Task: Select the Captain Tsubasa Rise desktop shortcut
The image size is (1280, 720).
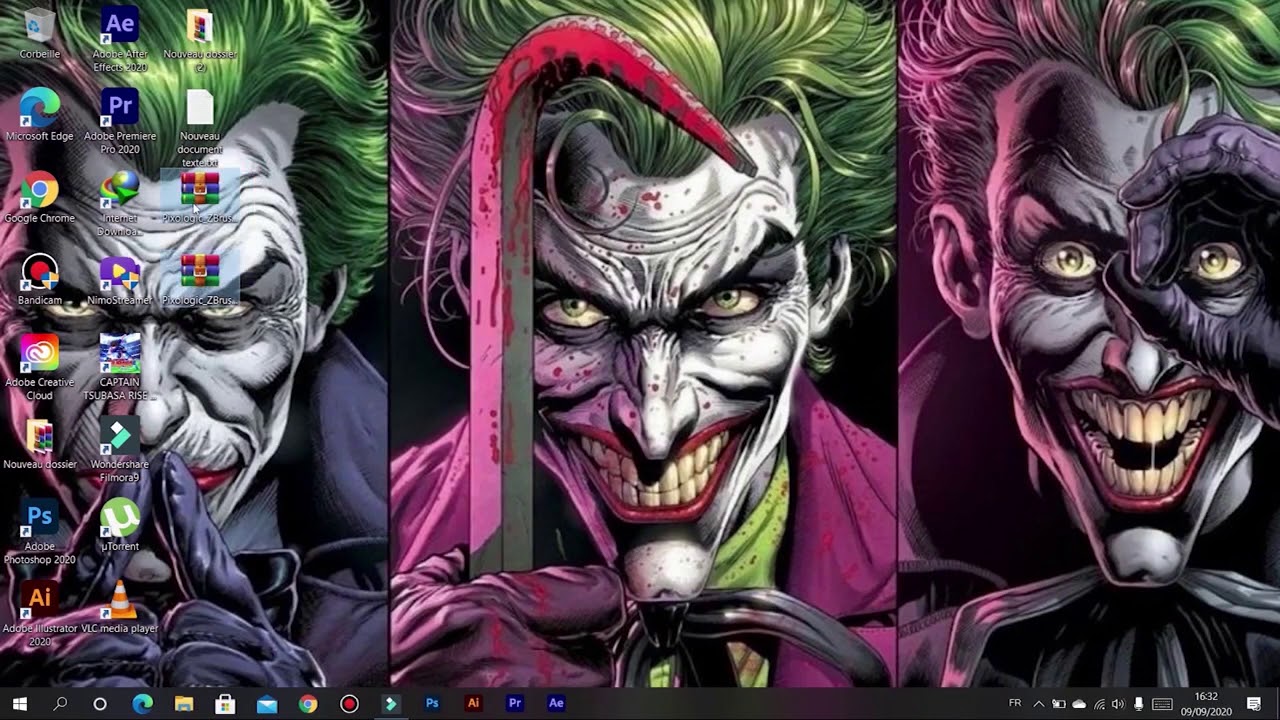Action: tap(120, 368)
